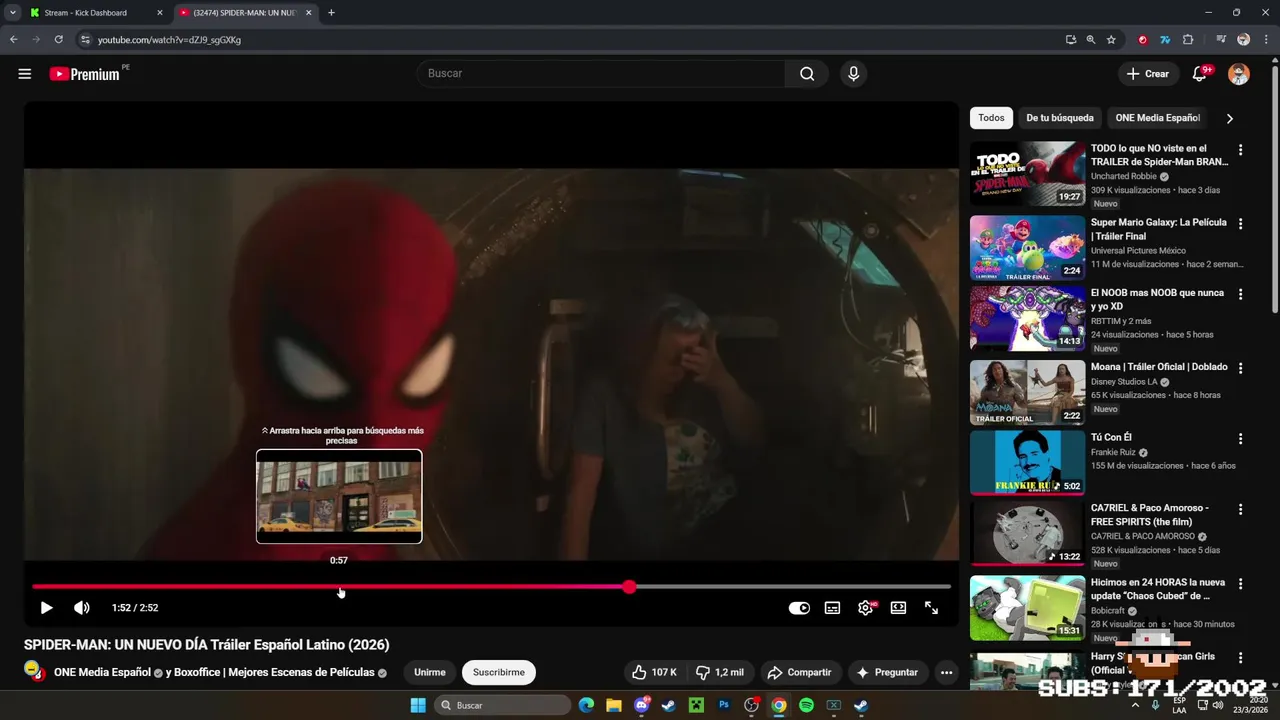Open the Spider-Man Brand New Day breakdown thumbnail
The height and width of the screenshot is (720, 1280).
pyautogui.click(x=1027, y=174)
